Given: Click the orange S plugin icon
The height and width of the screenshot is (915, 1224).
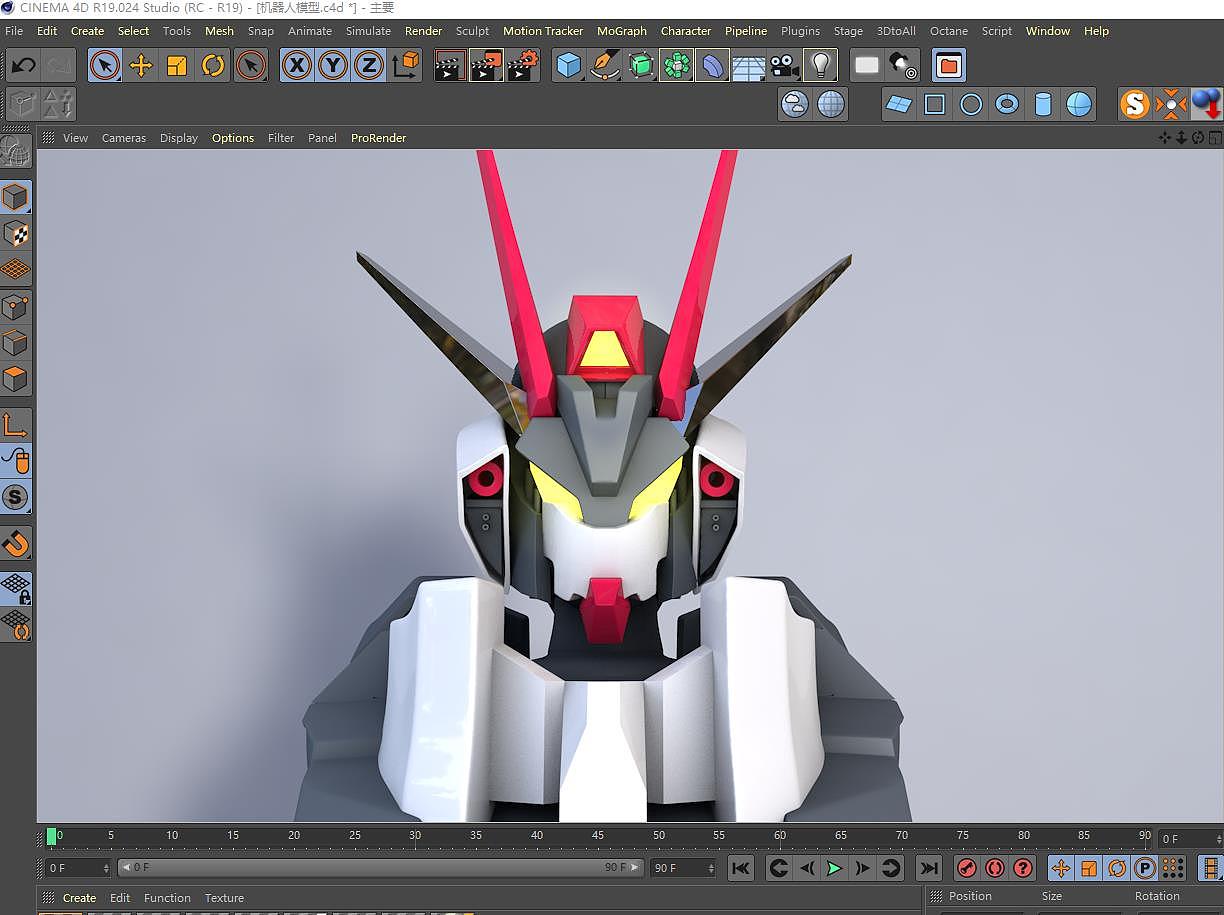Looking at the screenshot, I should pos(1135,104).
